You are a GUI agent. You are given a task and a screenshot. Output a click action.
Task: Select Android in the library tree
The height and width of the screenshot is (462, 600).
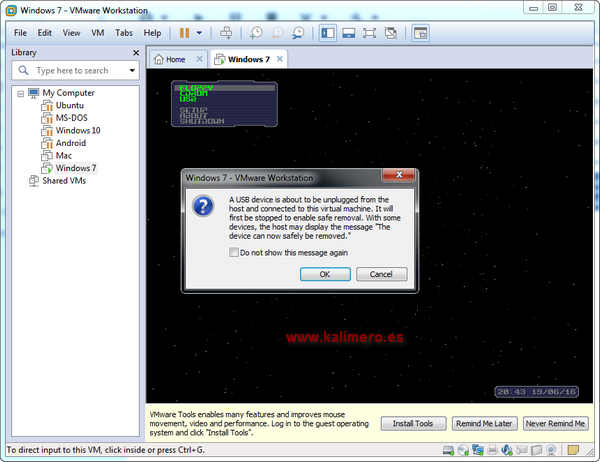(71, 143)
